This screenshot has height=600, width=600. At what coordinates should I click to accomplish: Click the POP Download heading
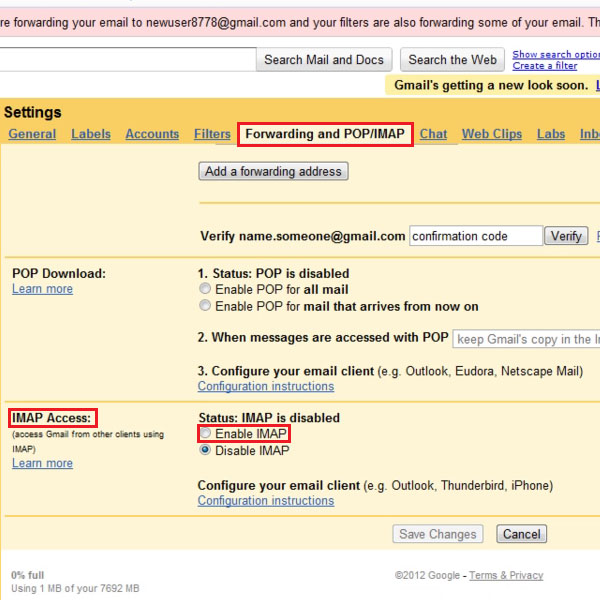click(x=59, y=273)
